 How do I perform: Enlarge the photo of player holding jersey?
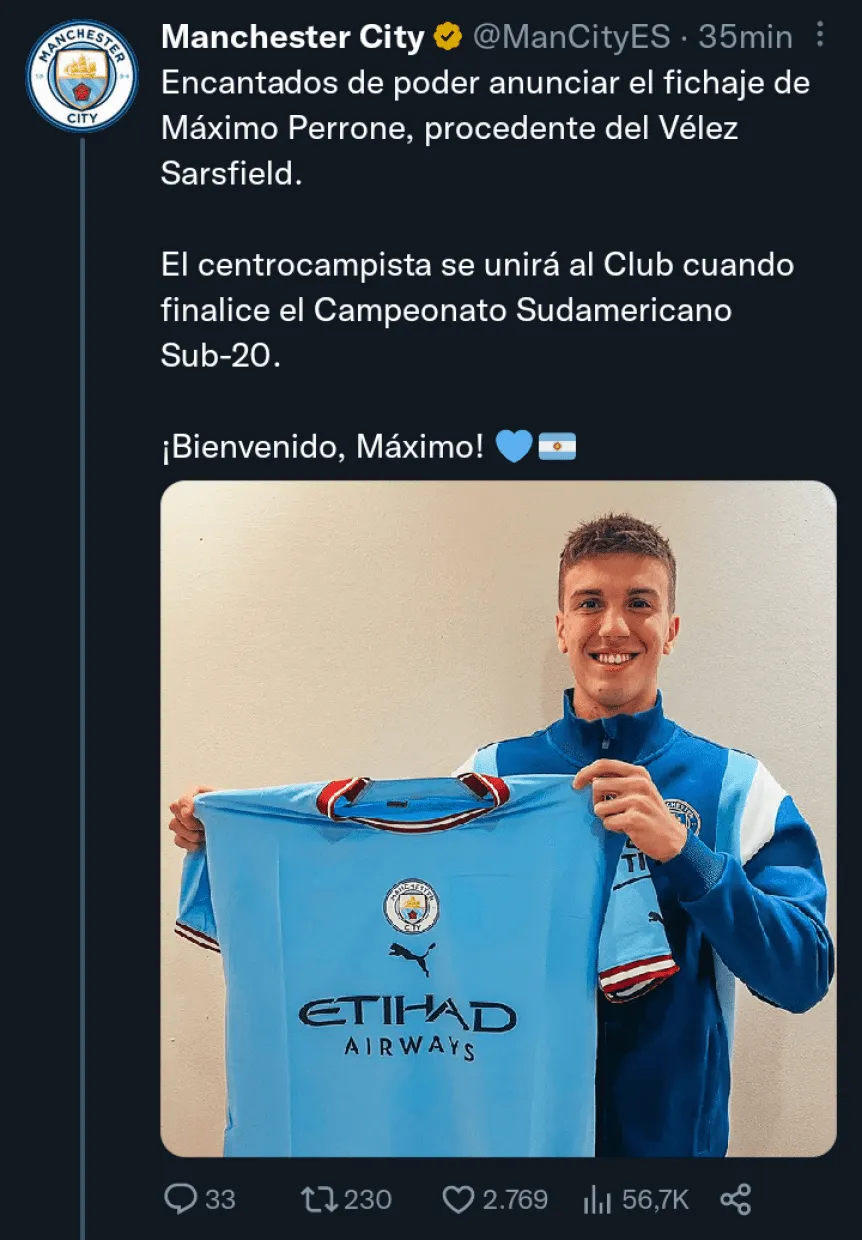(x=498, y=818)
